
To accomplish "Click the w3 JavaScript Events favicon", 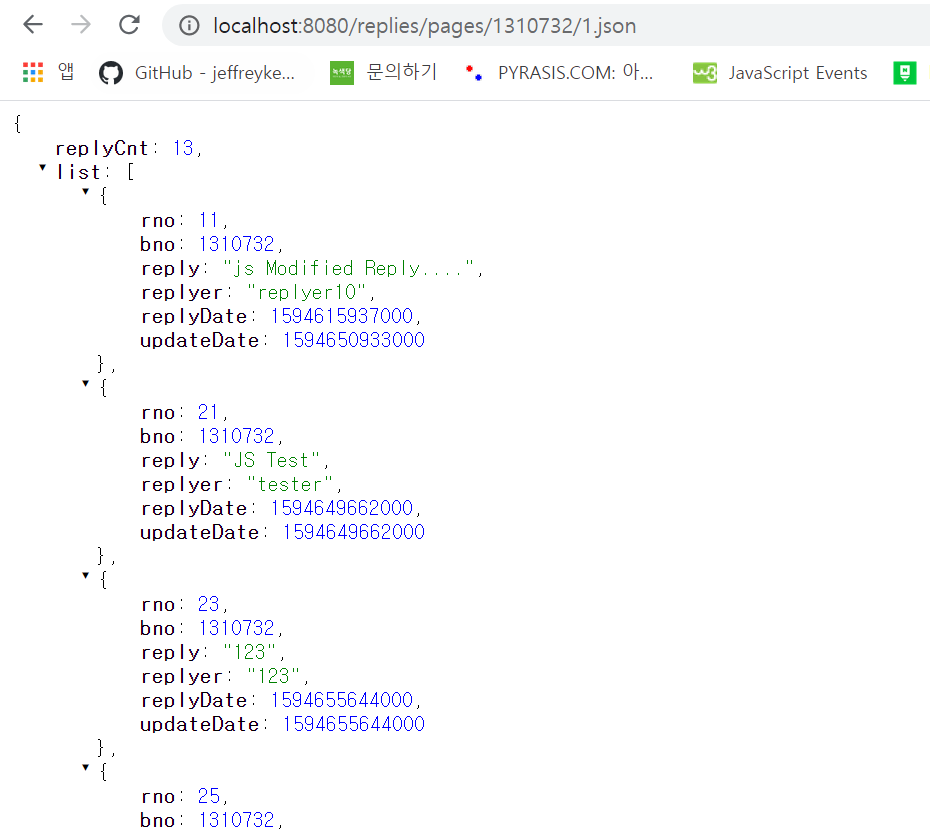I will click(705, 73).
